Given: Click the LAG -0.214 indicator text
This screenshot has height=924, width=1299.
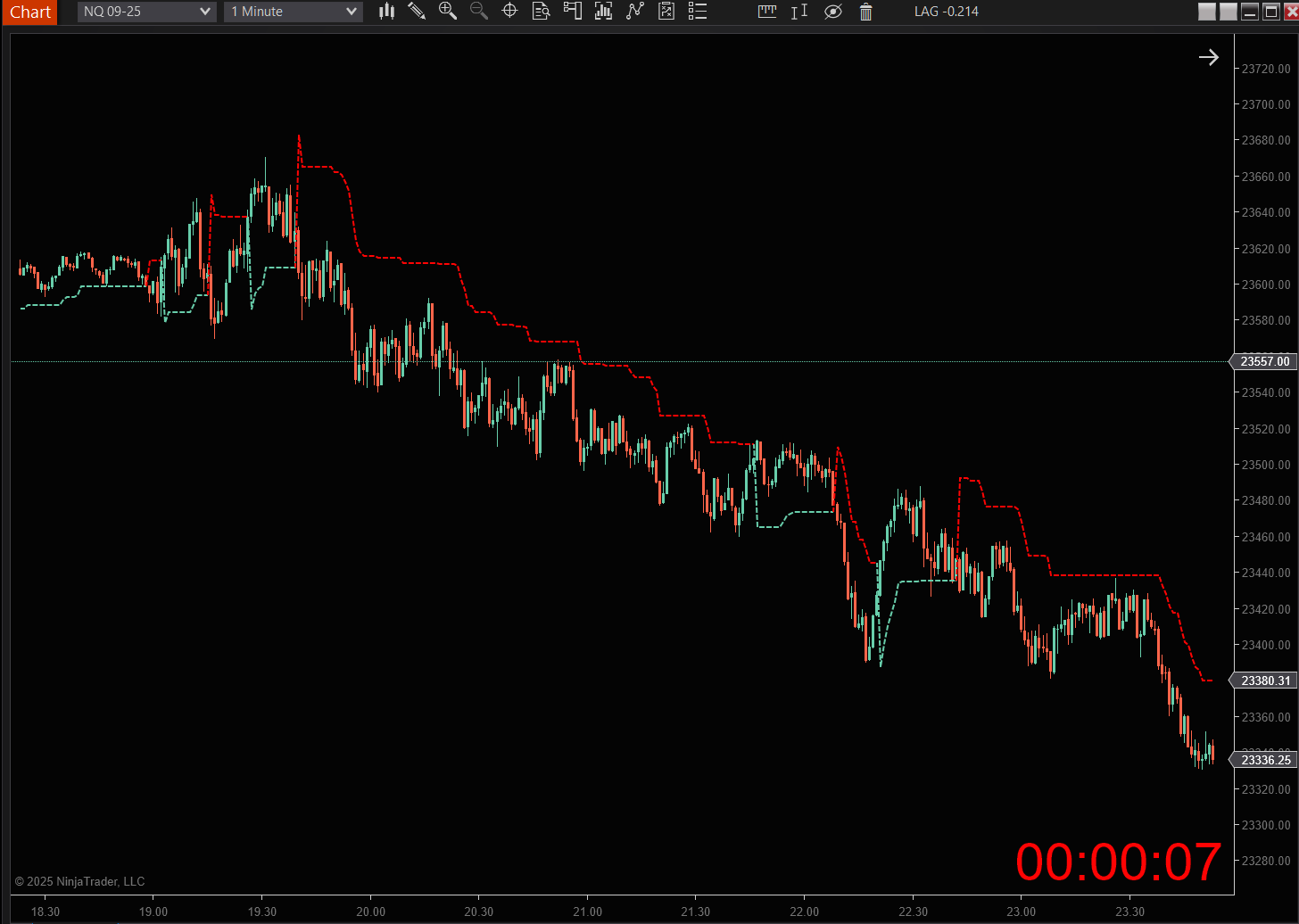Looking at the screenshot, I should 946,12.
